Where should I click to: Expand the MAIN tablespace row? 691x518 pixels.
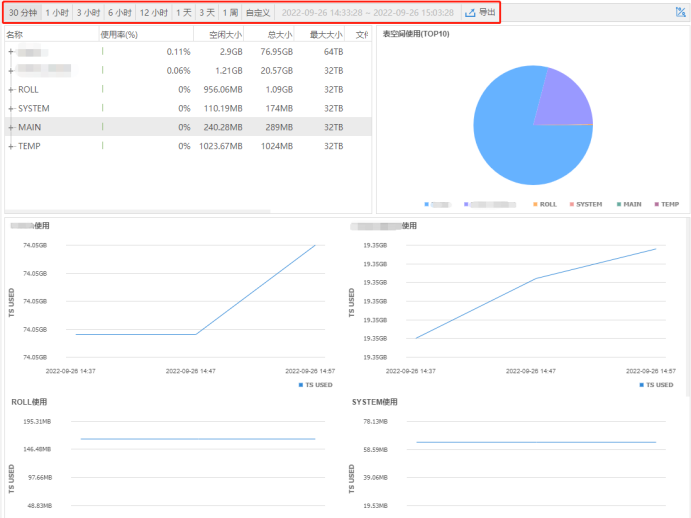click(x=11, y=127)
